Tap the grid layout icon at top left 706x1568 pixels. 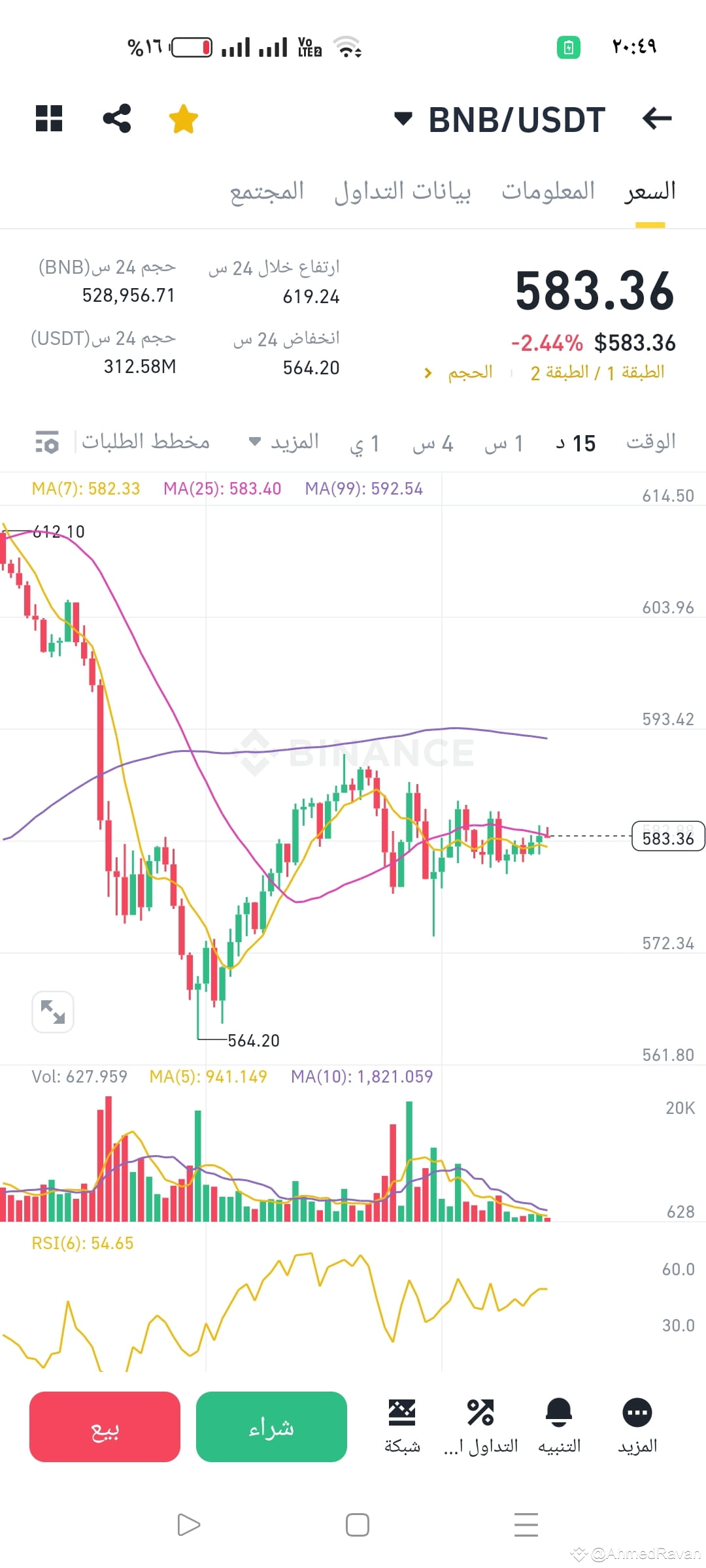tap(49, 119)
